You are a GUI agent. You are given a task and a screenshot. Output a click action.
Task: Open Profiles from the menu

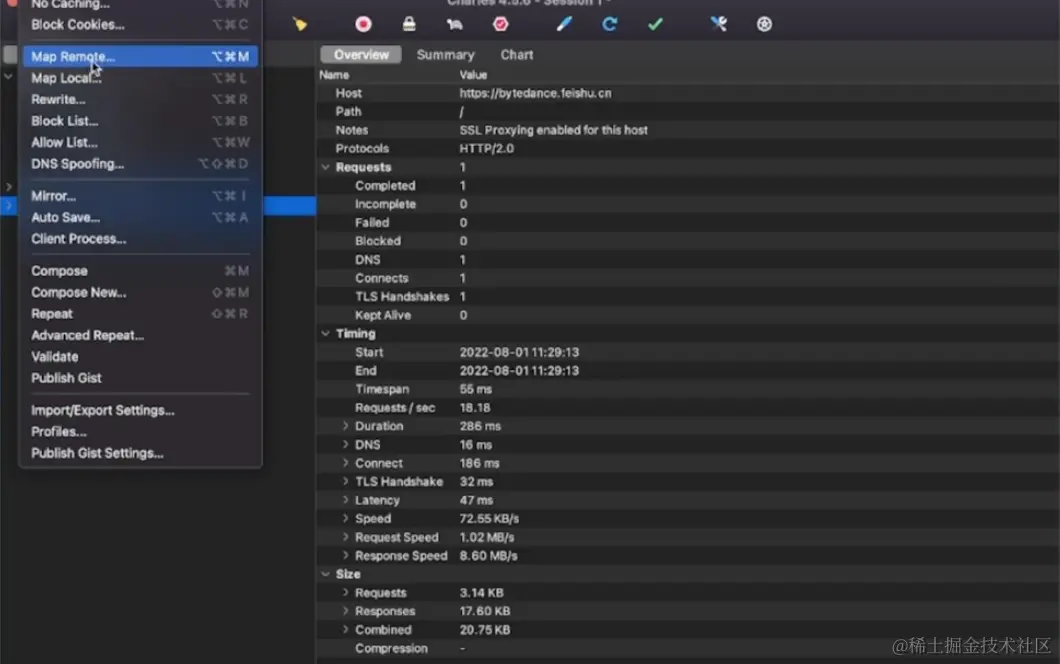click(140, 431)
